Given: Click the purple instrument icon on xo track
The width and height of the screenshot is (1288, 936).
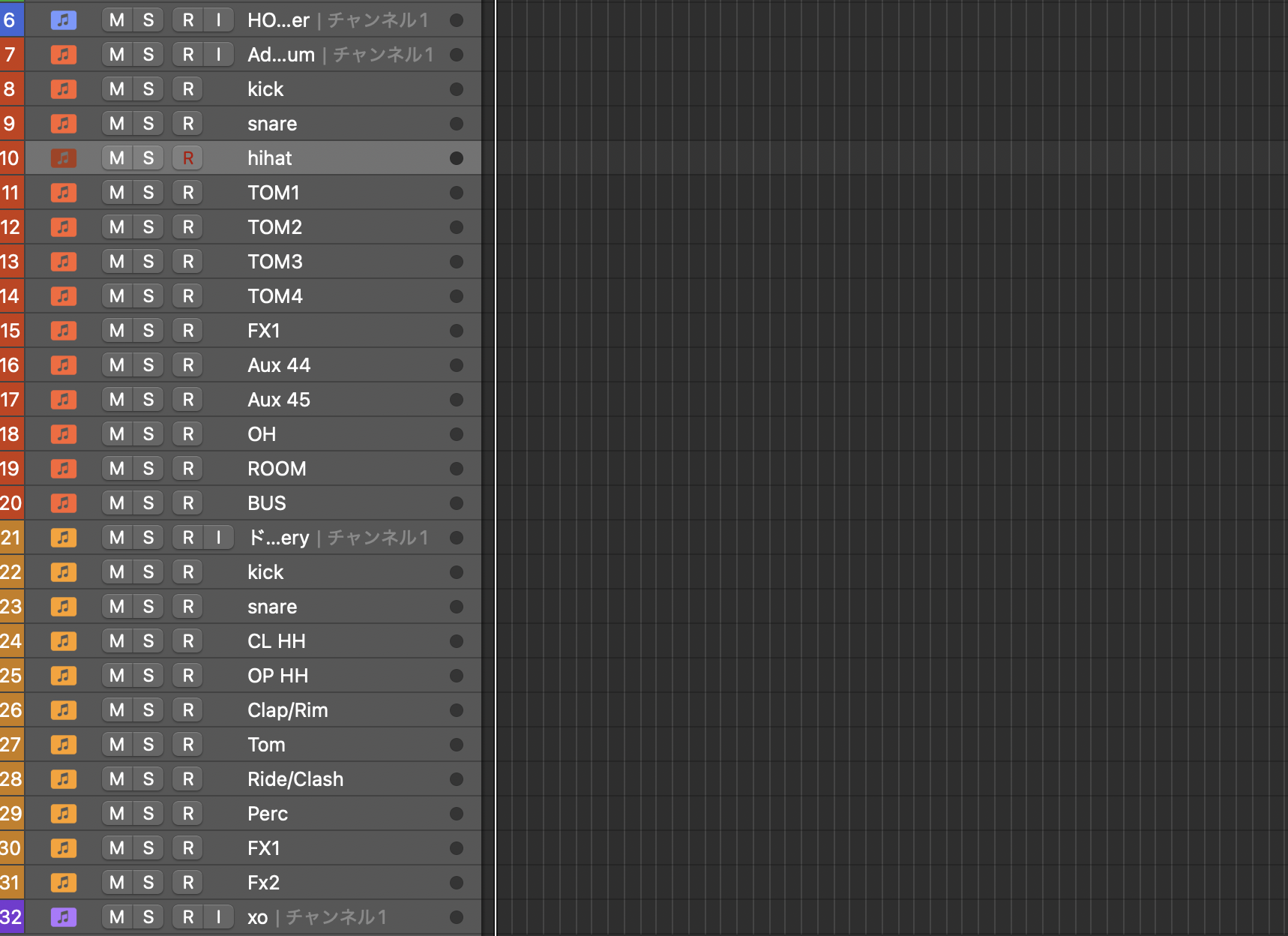Looking at the screenshot, I should point(64,917).
